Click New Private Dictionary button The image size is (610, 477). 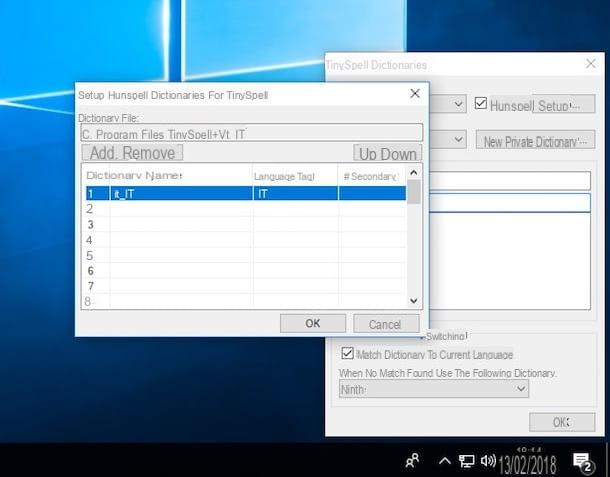click(x=535, y=140)
